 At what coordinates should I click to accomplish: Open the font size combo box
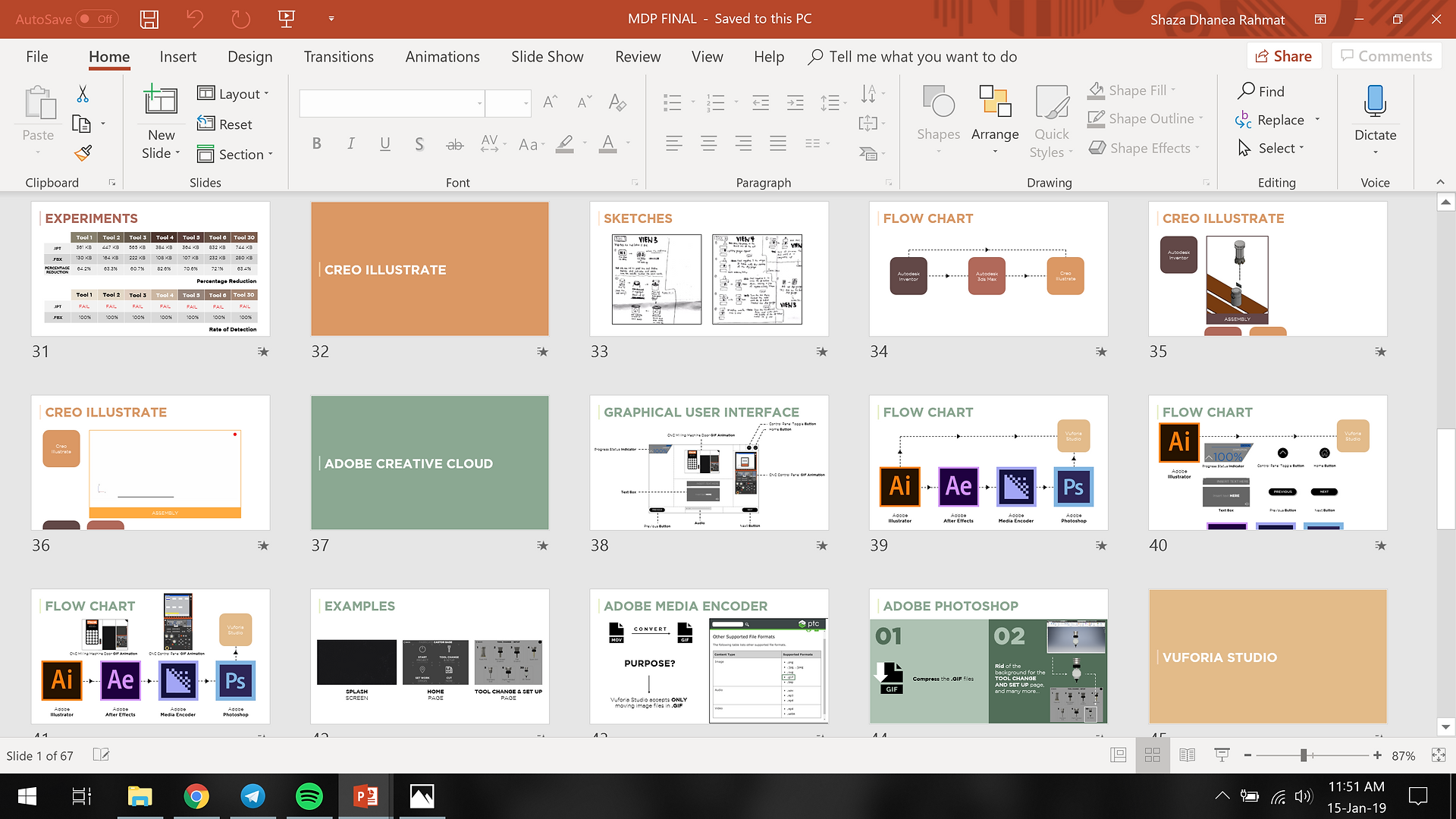(508, 103)
